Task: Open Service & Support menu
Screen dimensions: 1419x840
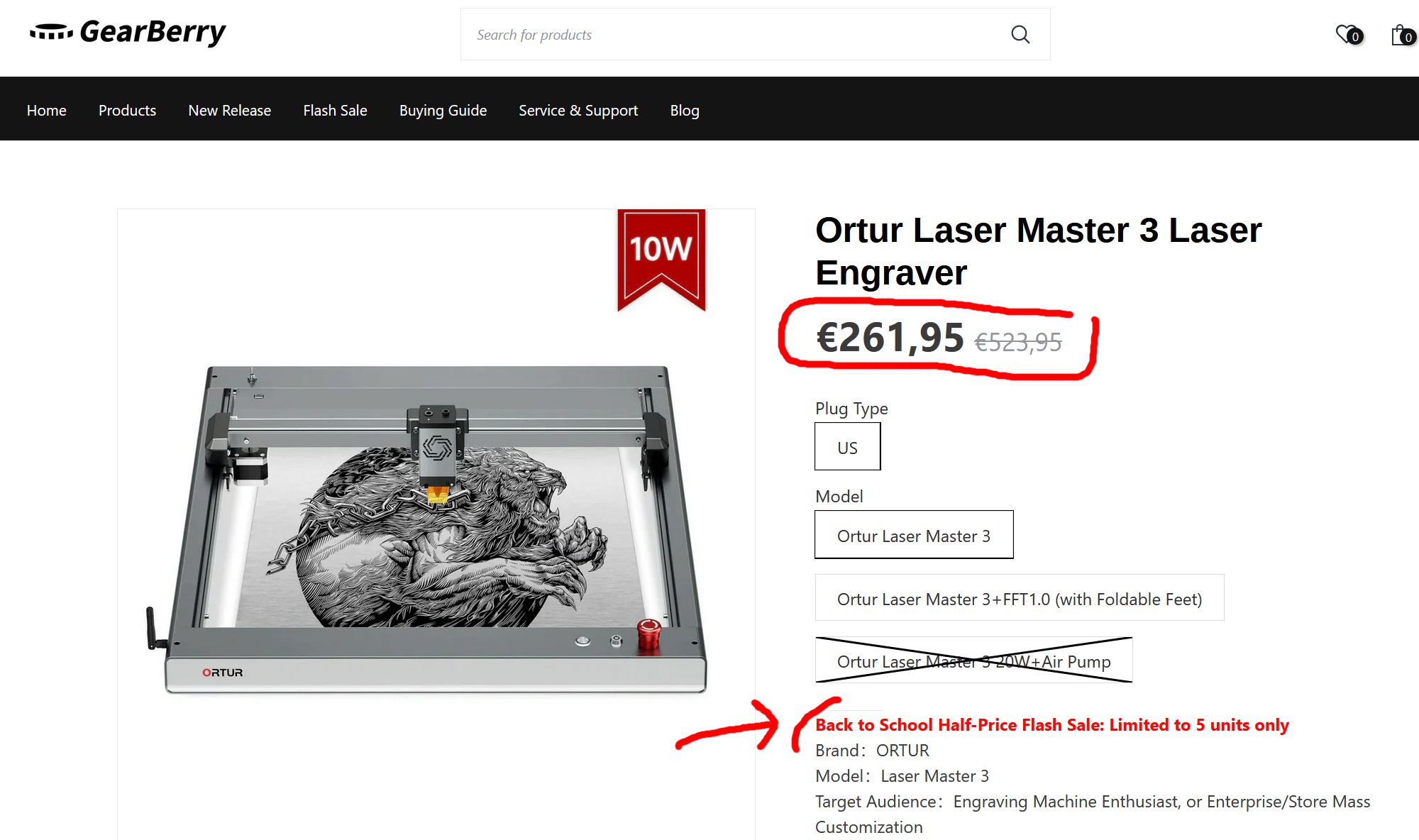Action: coord(578,110)
